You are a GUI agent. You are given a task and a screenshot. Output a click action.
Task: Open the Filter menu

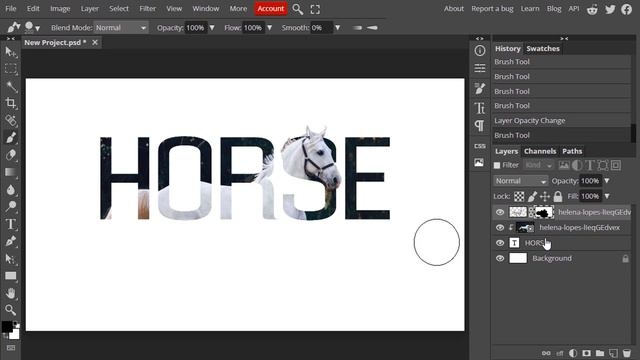(x=147, y=9)
